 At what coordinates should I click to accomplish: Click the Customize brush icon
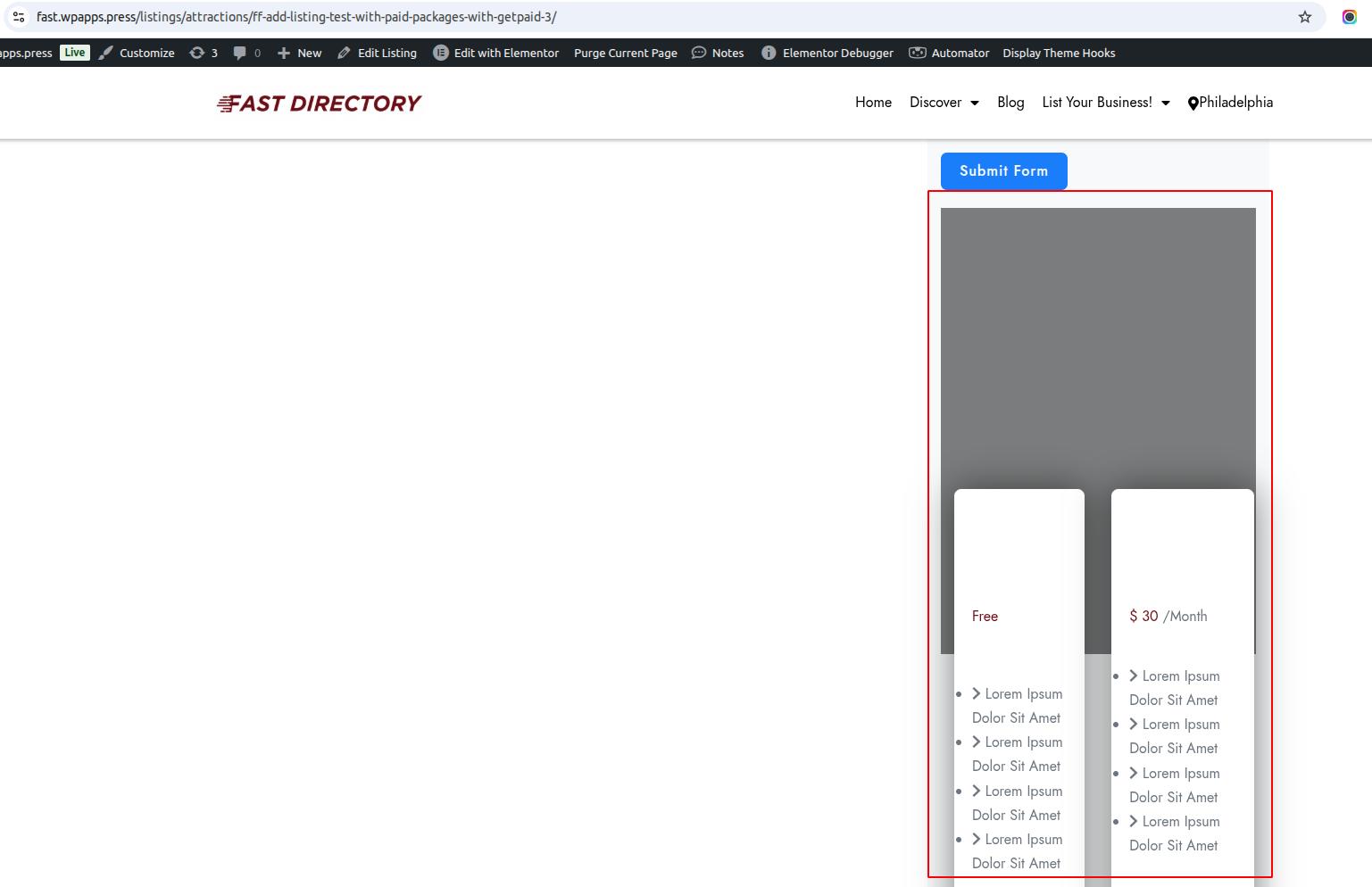pyautogui.click(x=106, y=53)
